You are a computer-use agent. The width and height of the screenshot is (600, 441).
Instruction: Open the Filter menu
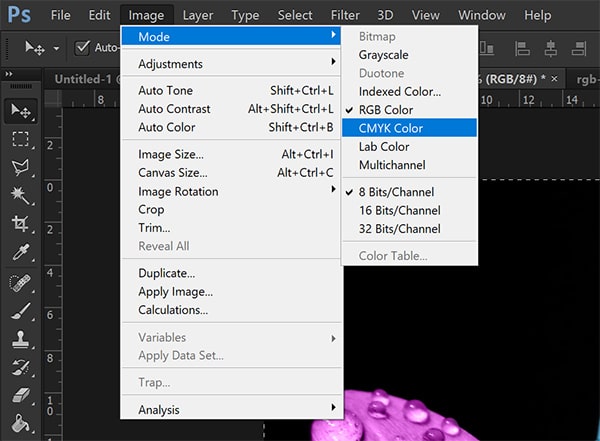(x=345, y=15)
